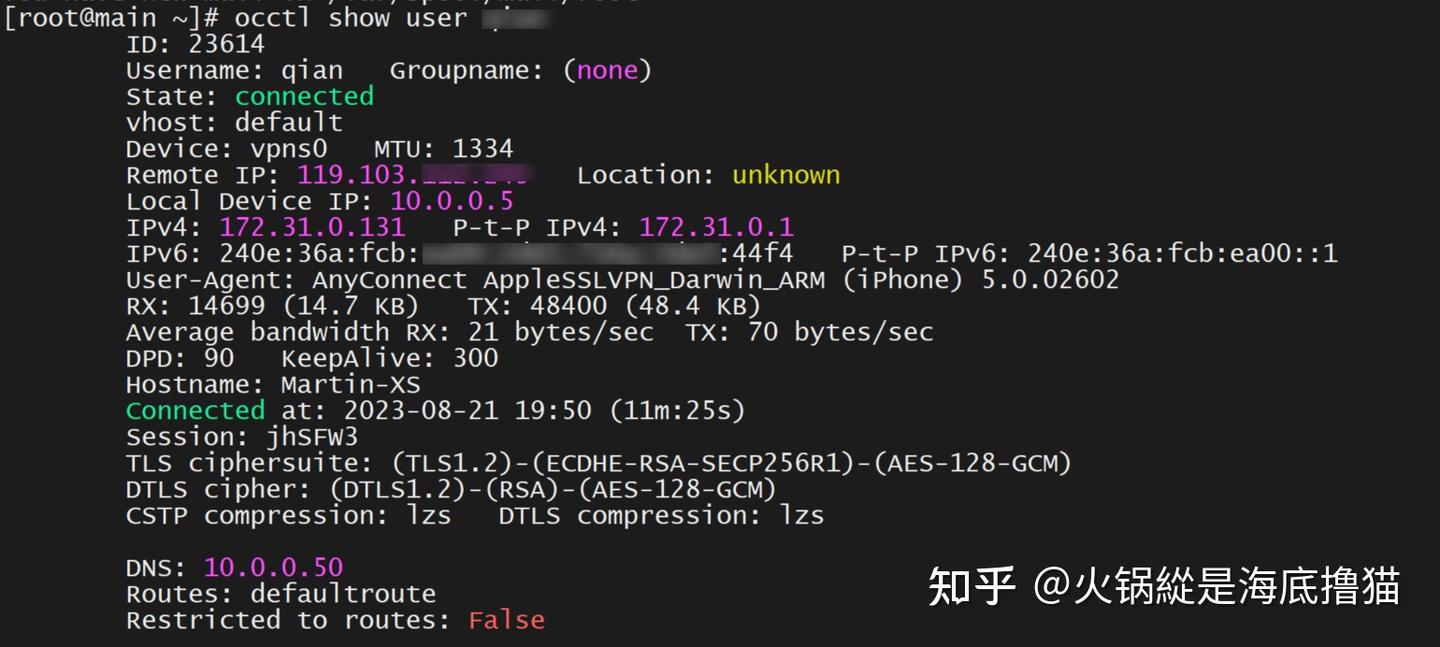Click the P-t-P IPv4 172.31.0.1
Screen dimensions: 1440x647
pyautogui.click(x=716, y=227)
